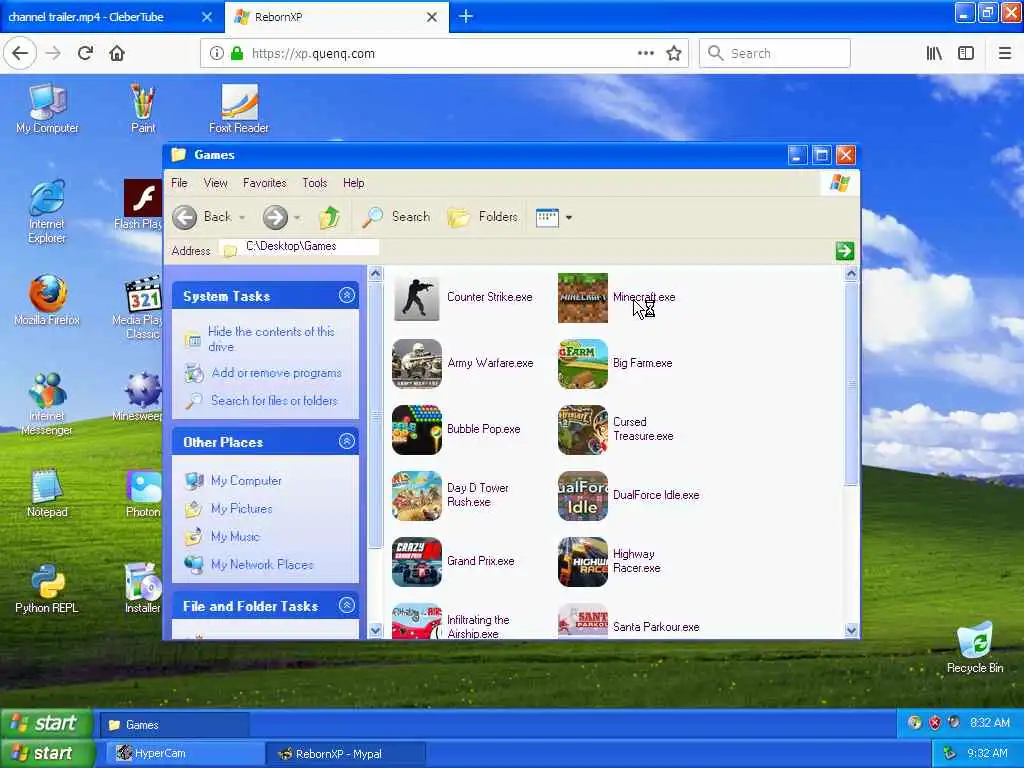Open Day D Tower Rush.exe icon
This screenshot has width=1024, height=768.
point(417,496)
